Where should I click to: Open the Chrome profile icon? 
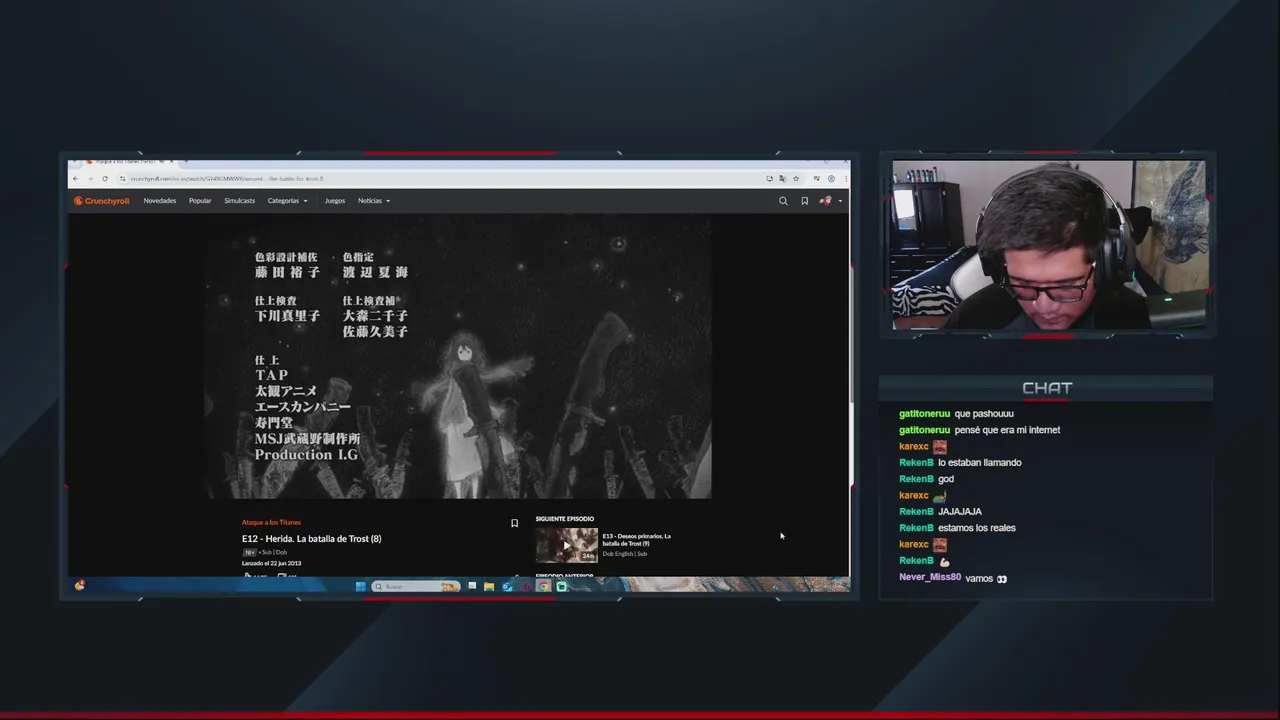click(831, 178)
